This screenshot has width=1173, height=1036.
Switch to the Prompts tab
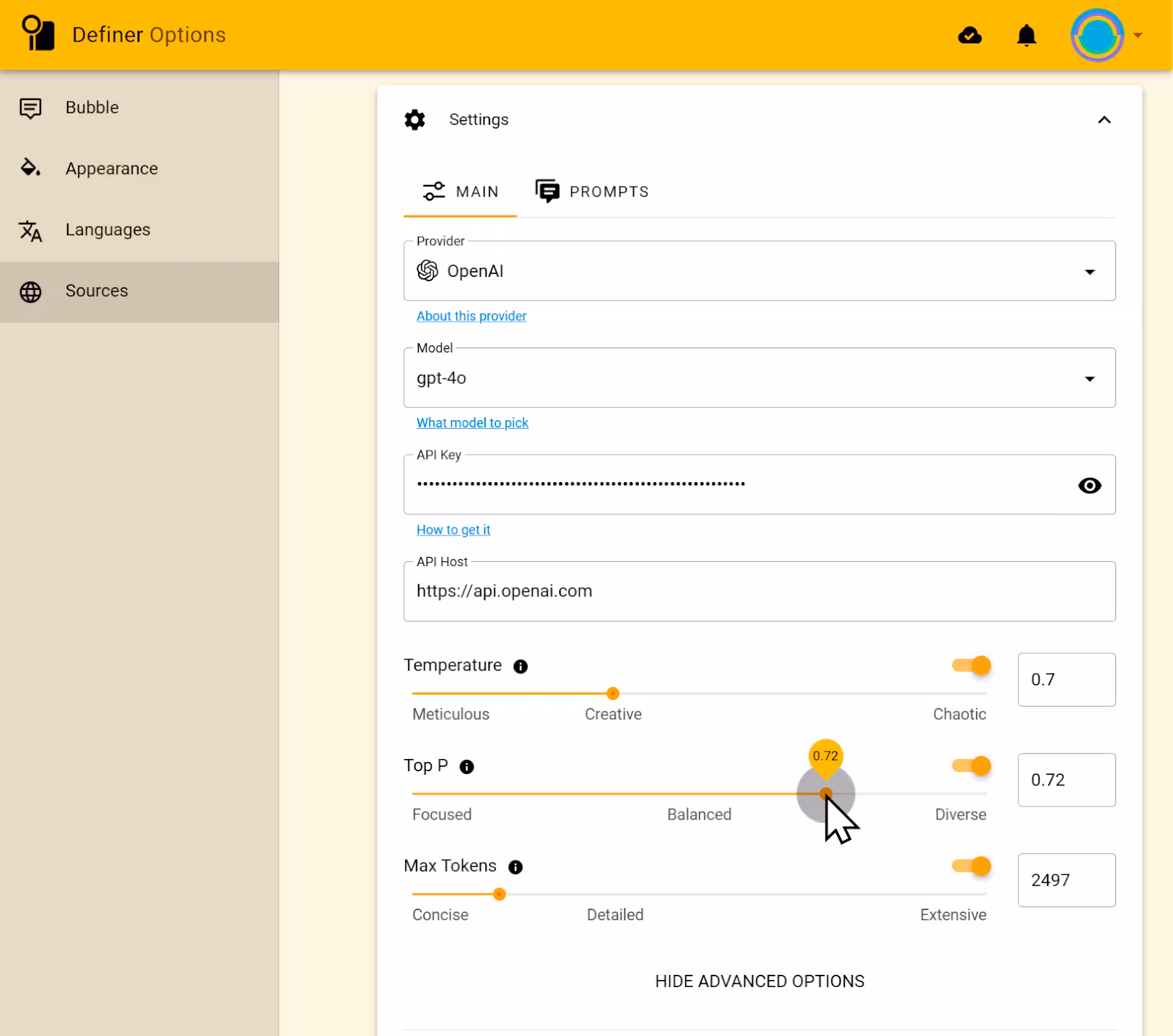pyautogui.click(x=592, y=191)
